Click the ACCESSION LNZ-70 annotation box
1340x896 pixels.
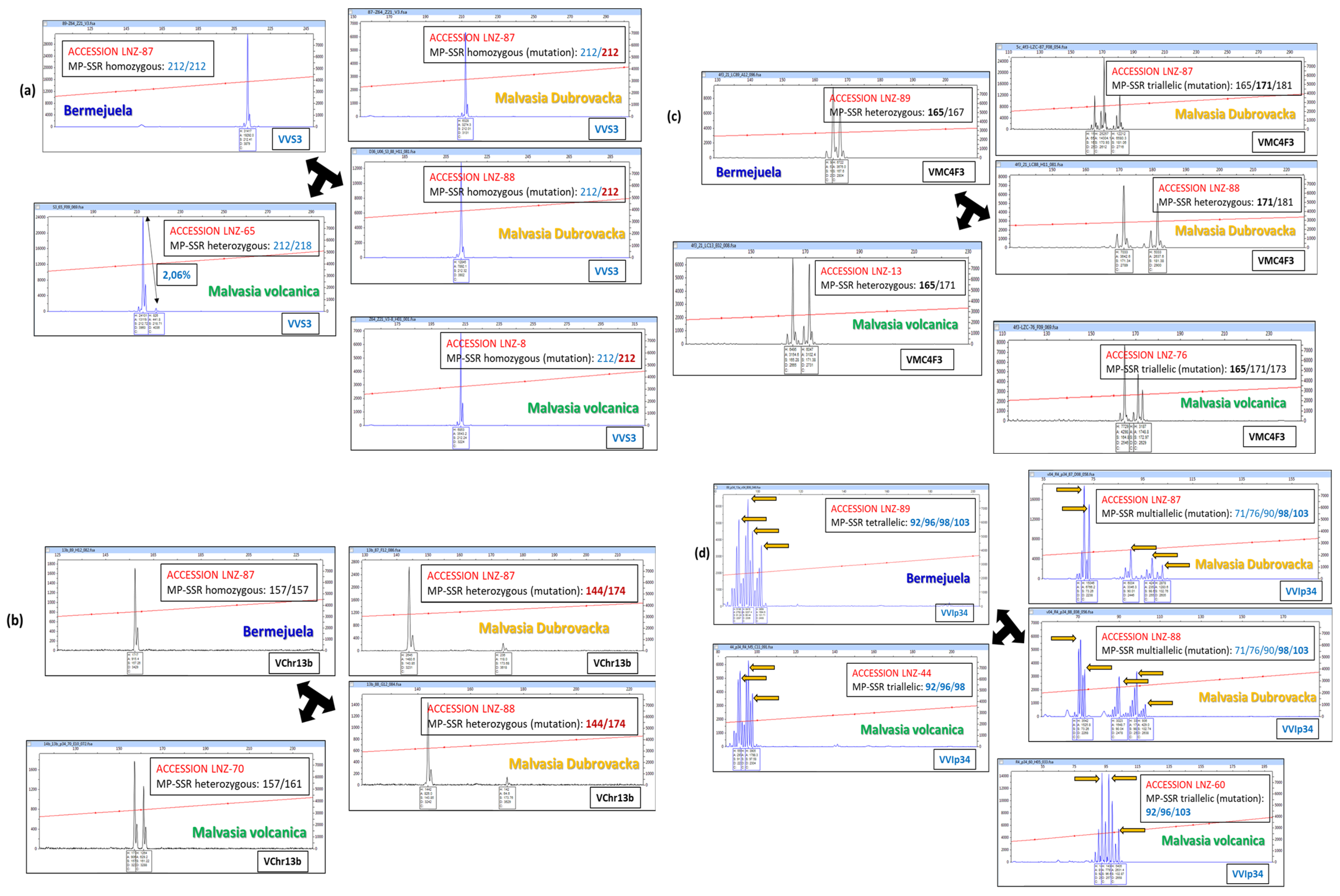229,776
